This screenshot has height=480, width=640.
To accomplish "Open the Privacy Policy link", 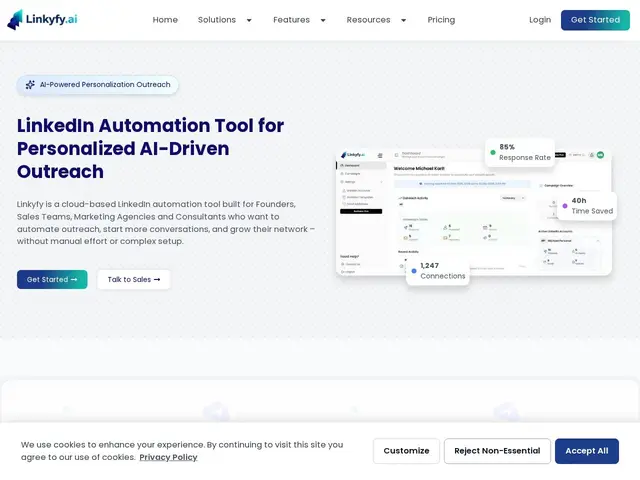I will [168, 457].
